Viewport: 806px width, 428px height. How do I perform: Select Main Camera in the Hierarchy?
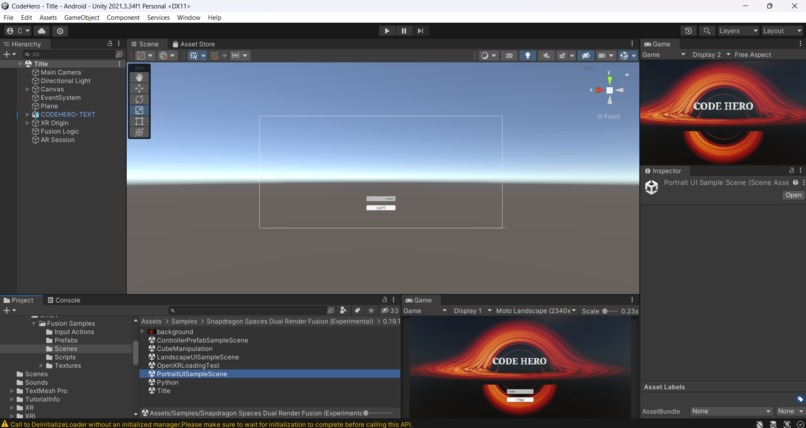(61, 72)
